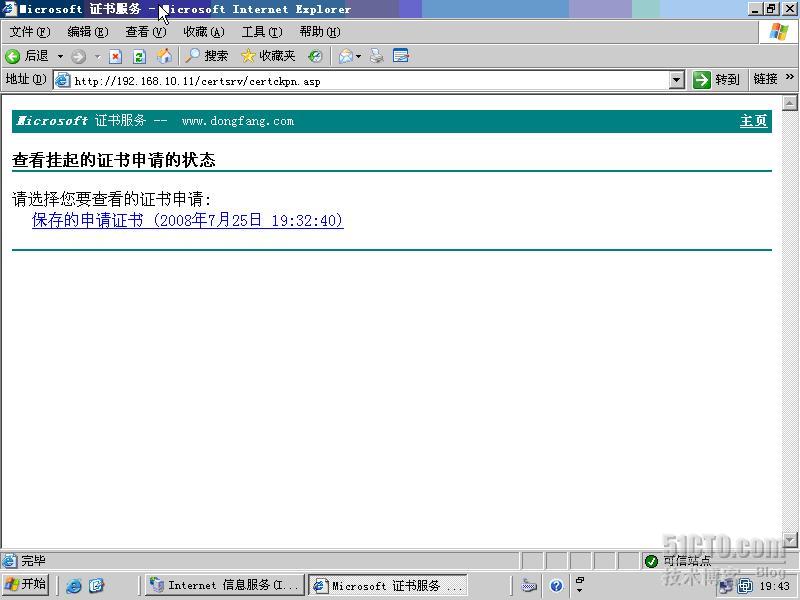
Task: Restore the window with the restore button
Action: [x=772, y=9]
